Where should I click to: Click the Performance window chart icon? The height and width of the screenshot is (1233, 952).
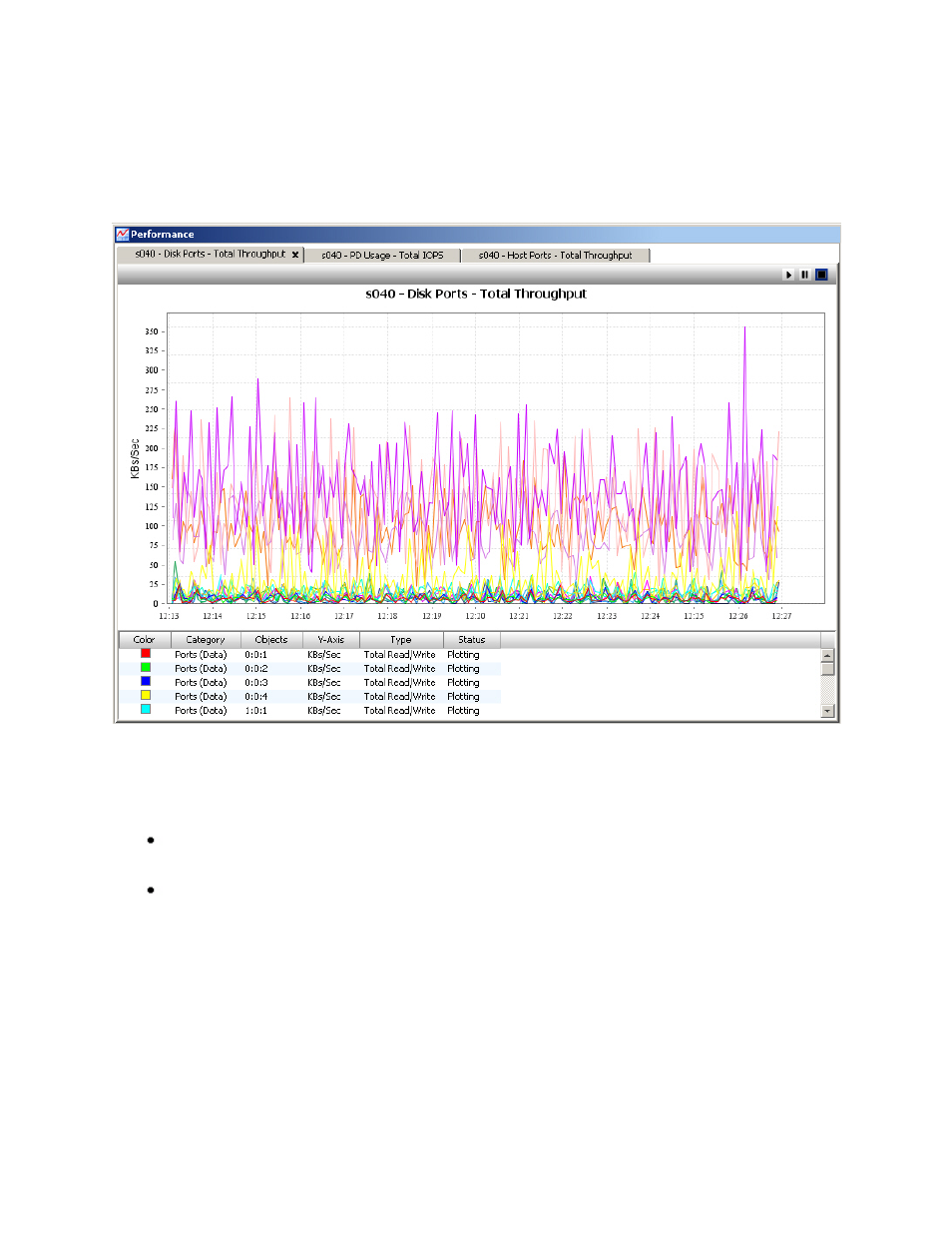123,235
